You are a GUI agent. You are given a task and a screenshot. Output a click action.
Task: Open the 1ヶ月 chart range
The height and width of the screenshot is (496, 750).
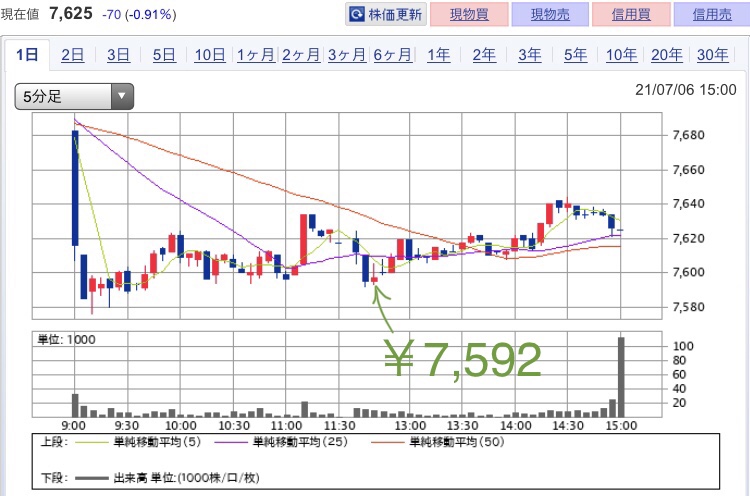[255, 55]
